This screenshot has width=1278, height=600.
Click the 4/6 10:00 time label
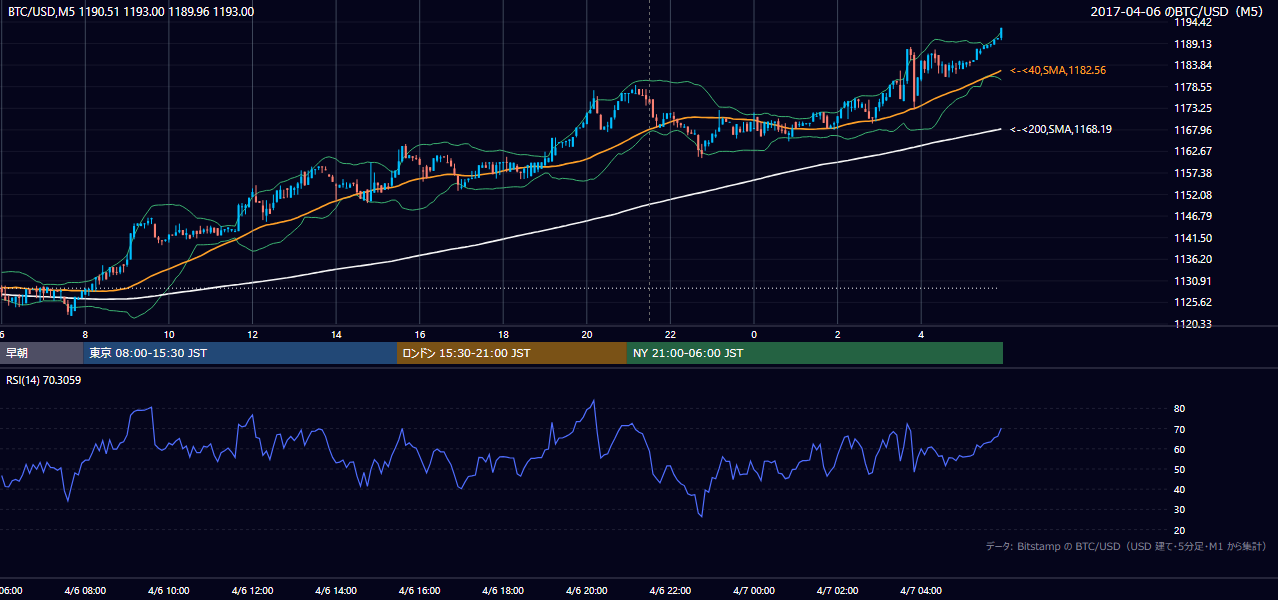(x=169, y=591)
